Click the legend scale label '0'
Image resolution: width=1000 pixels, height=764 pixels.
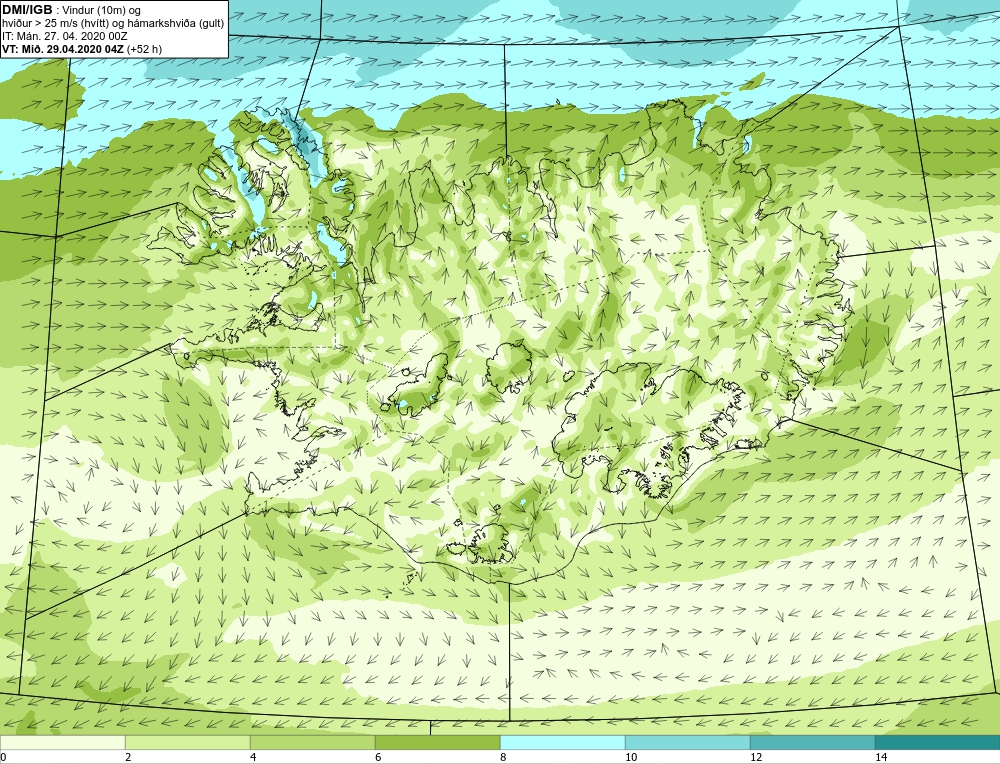3,757
